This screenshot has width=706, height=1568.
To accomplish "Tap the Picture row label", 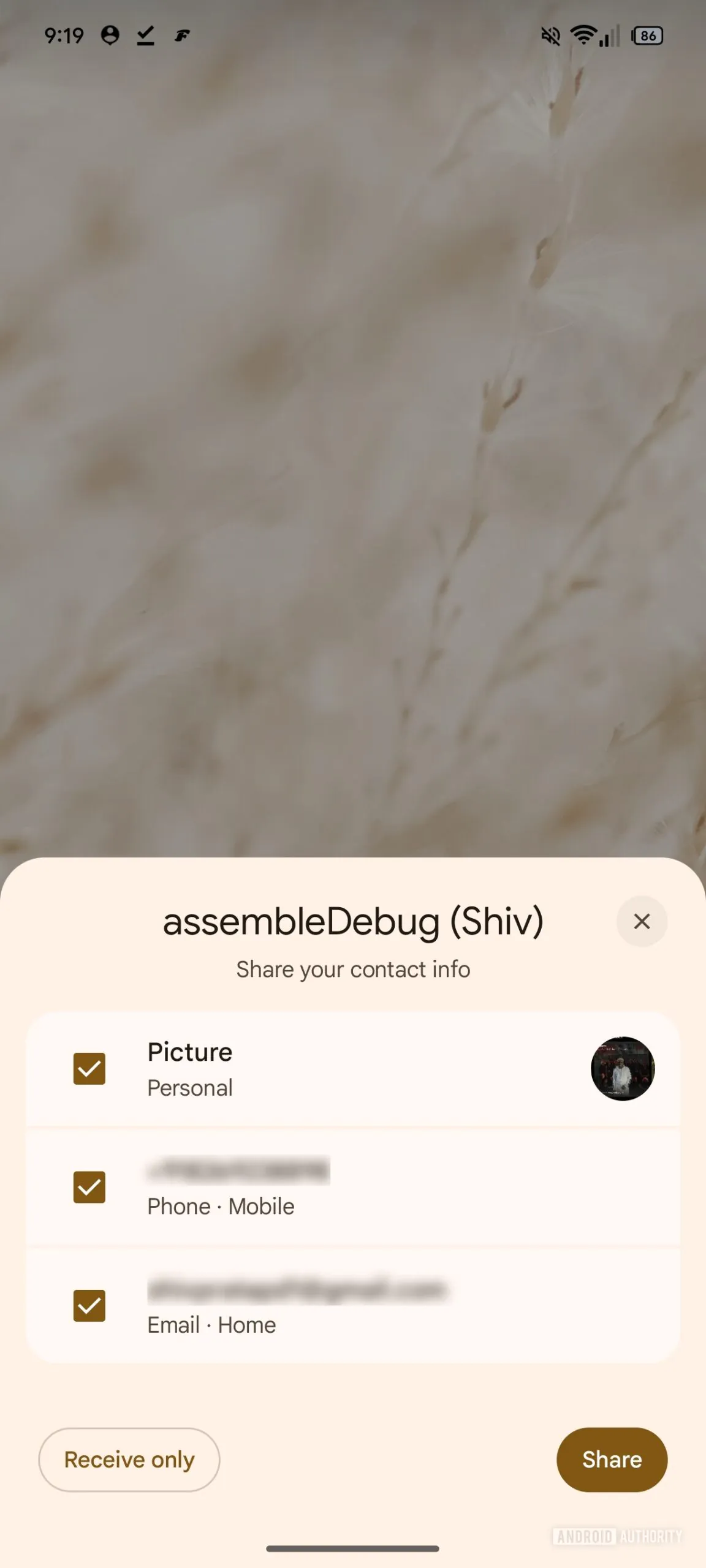I will click(x=190, y=1052).
